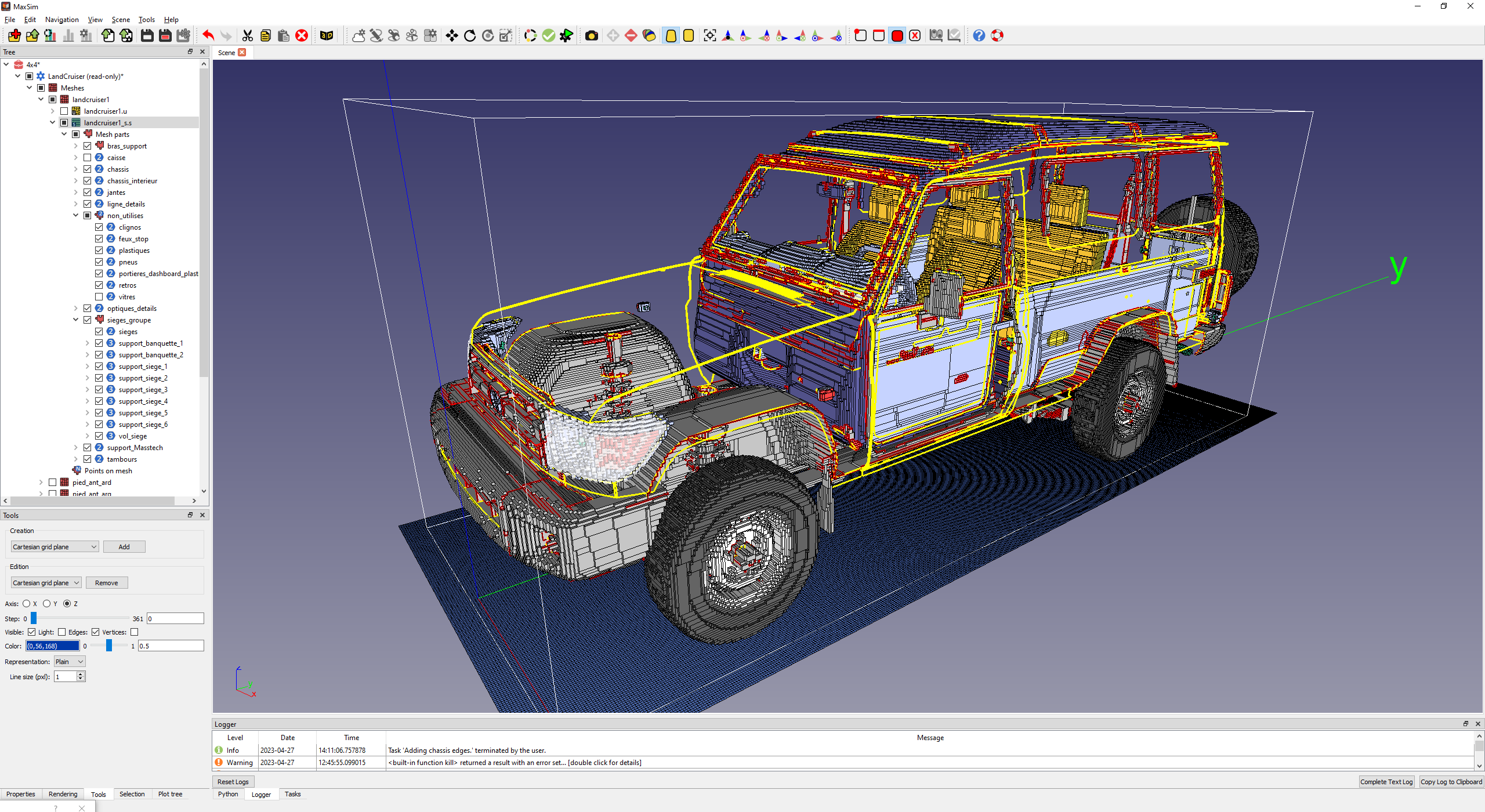The width and height of the screenshot is (1485, 812).
Task: Click the red undo arrow
Action: pyautogui.click(x=208, y=36)
